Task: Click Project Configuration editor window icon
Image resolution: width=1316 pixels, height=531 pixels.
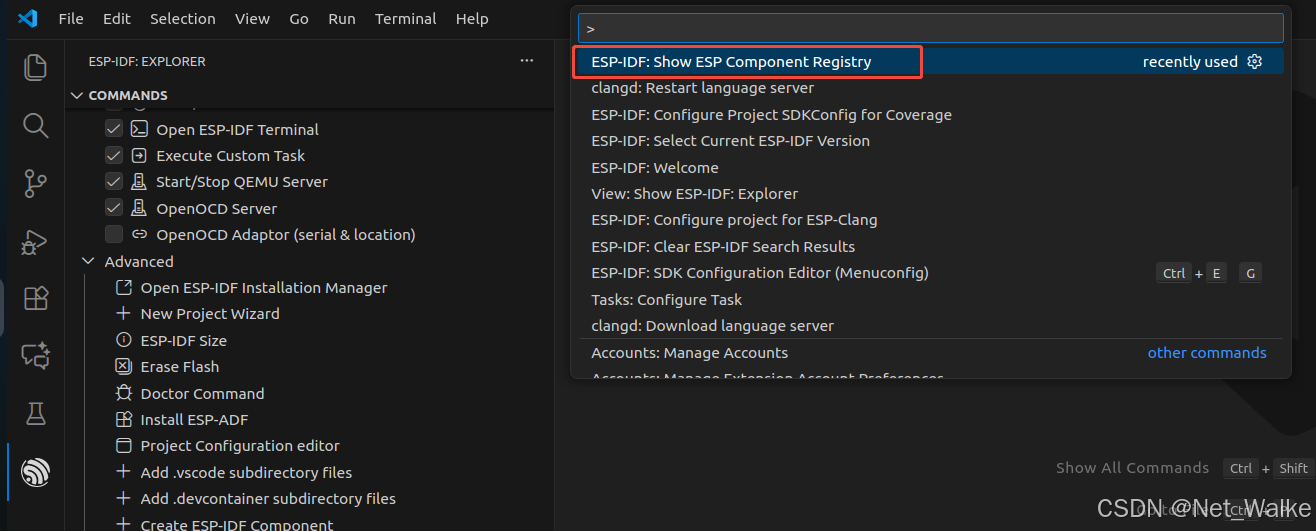Action: click(124, 445)
